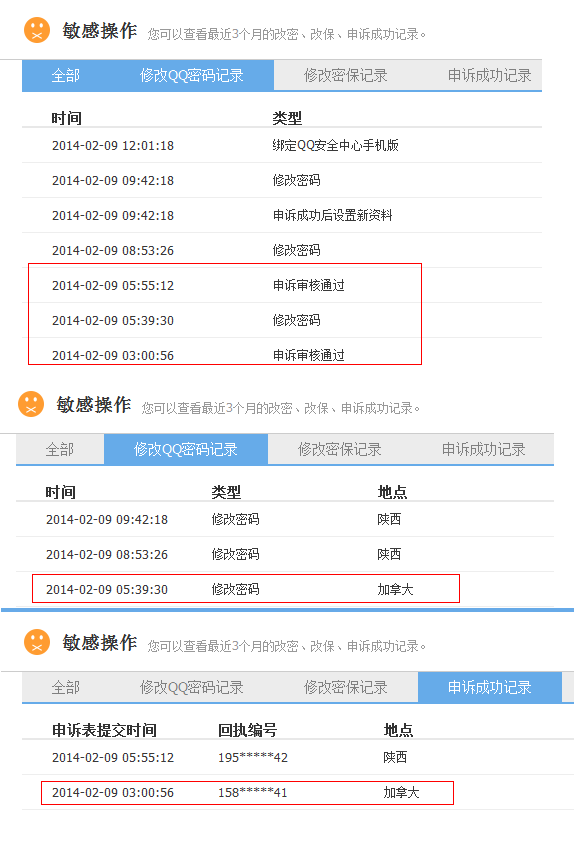
Task: Click receipt number 158*****41 row
Action: coord(247,793)
